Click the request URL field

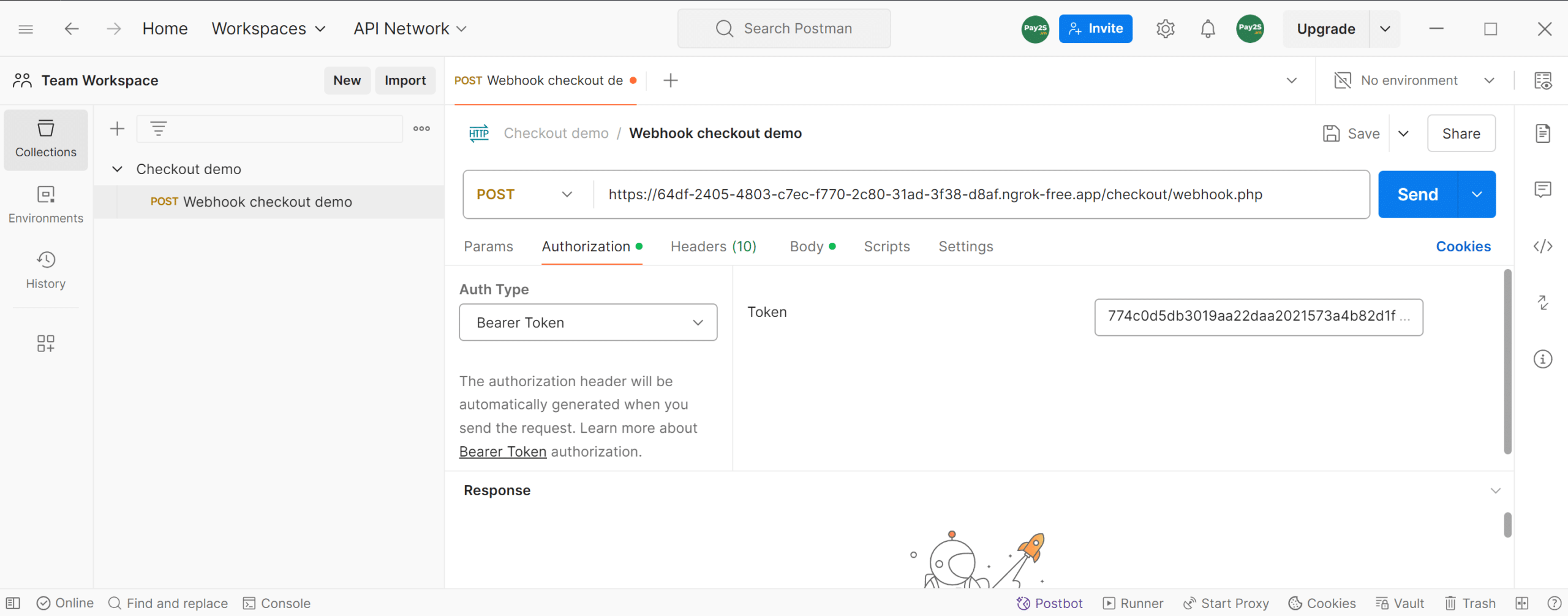(981, 194)
